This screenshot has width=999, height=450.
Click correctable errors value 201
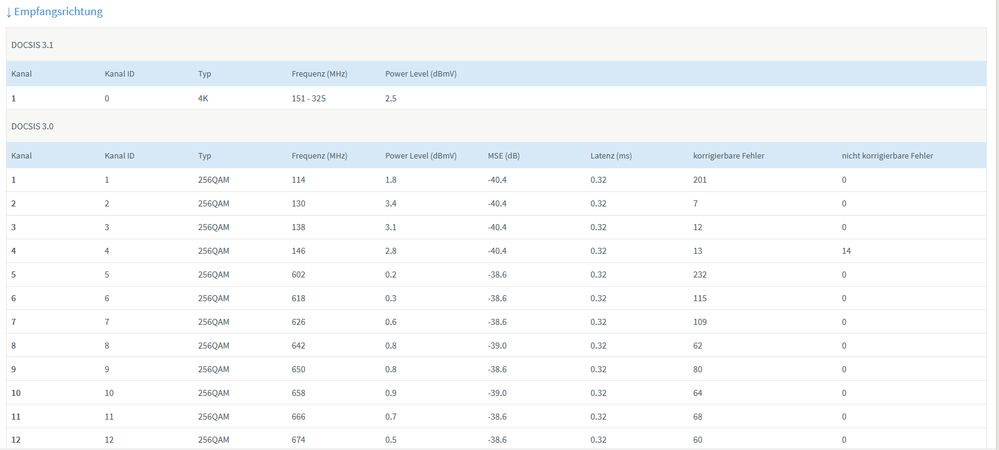point(700,180)
